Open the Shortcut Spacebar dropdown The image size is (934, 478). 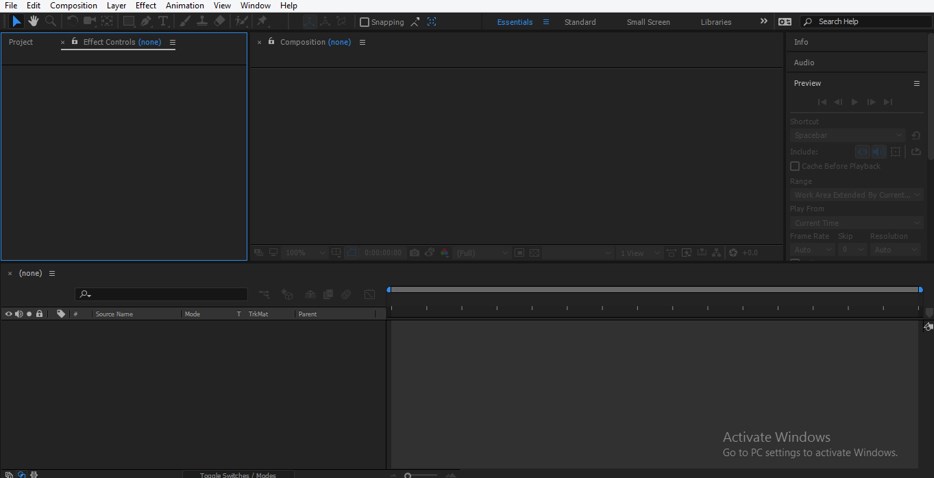847,135
